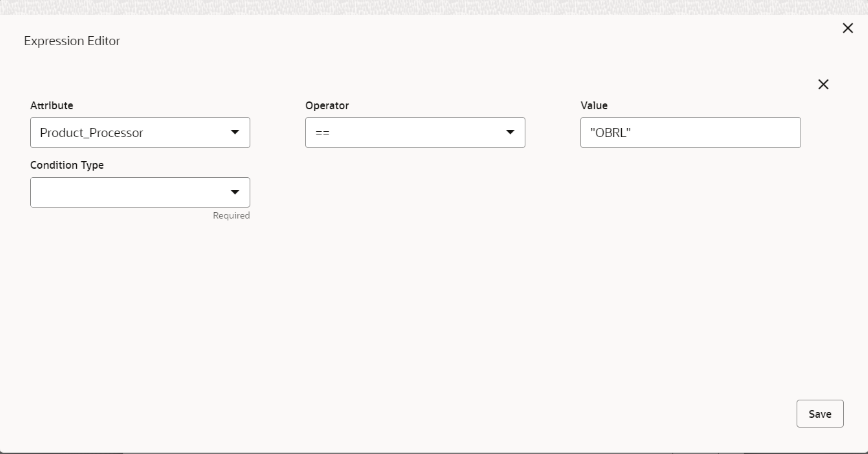Click the Value field label

(594, 105)
